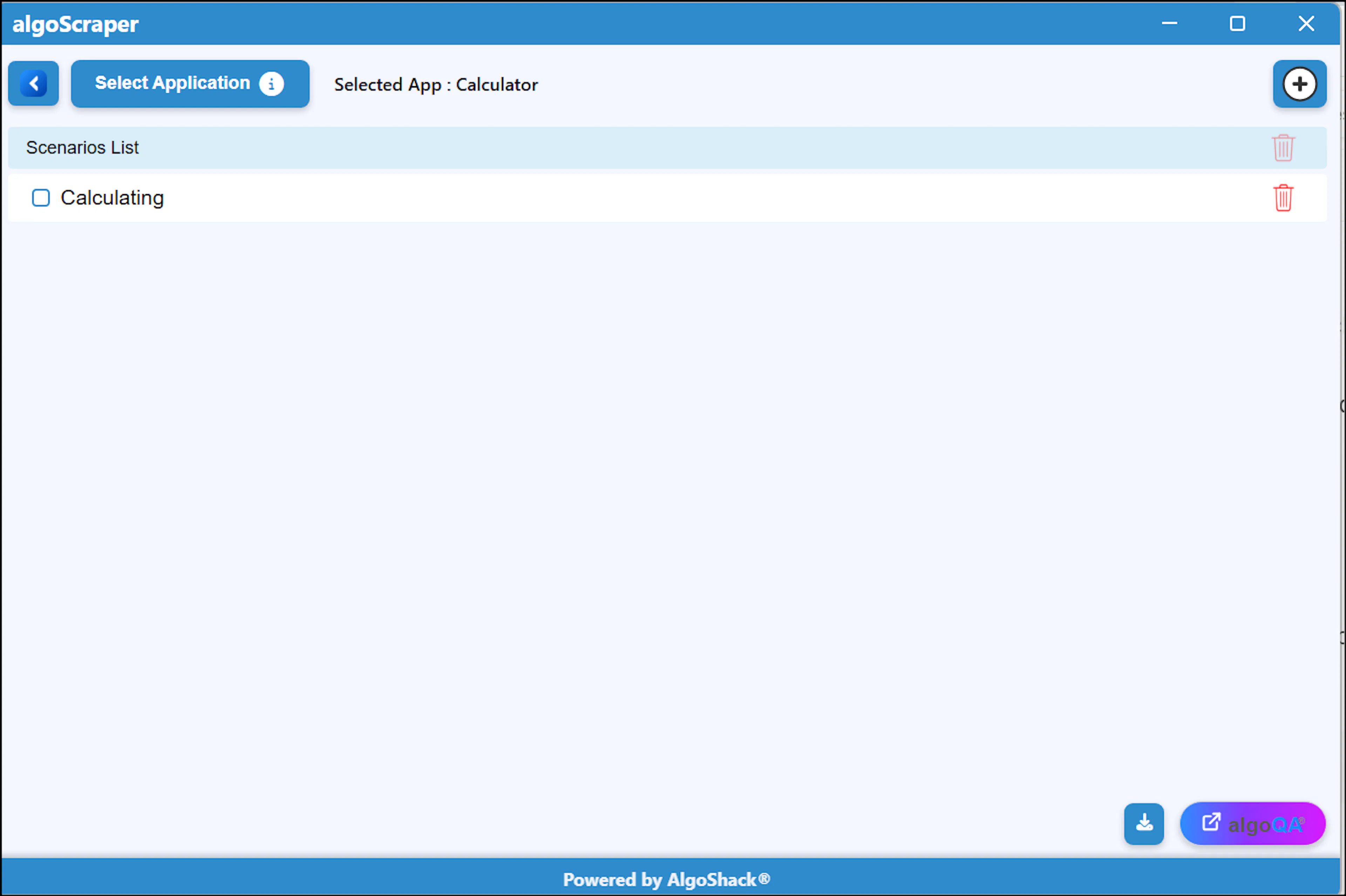Screen dimensions: 1346x896
Task: Open the info icon in Select Application
Action: click(272, 84)
